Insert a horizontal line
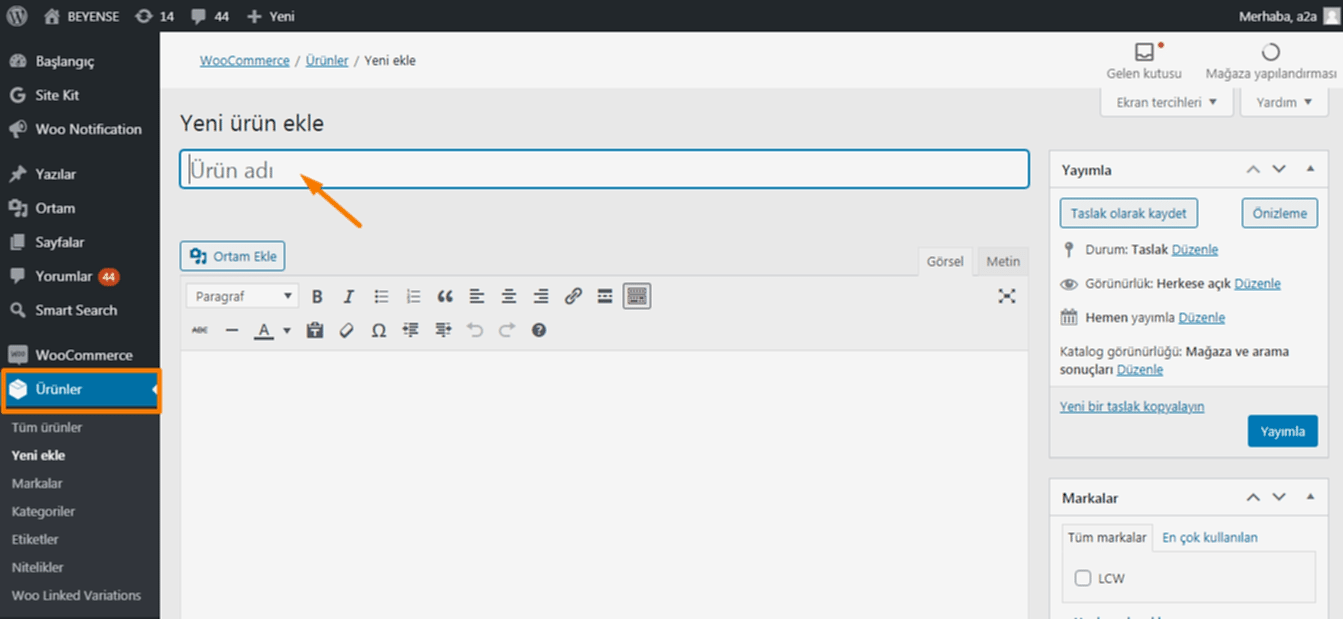The width and height of the screenshot is (1343, 619). pos(232,330)
